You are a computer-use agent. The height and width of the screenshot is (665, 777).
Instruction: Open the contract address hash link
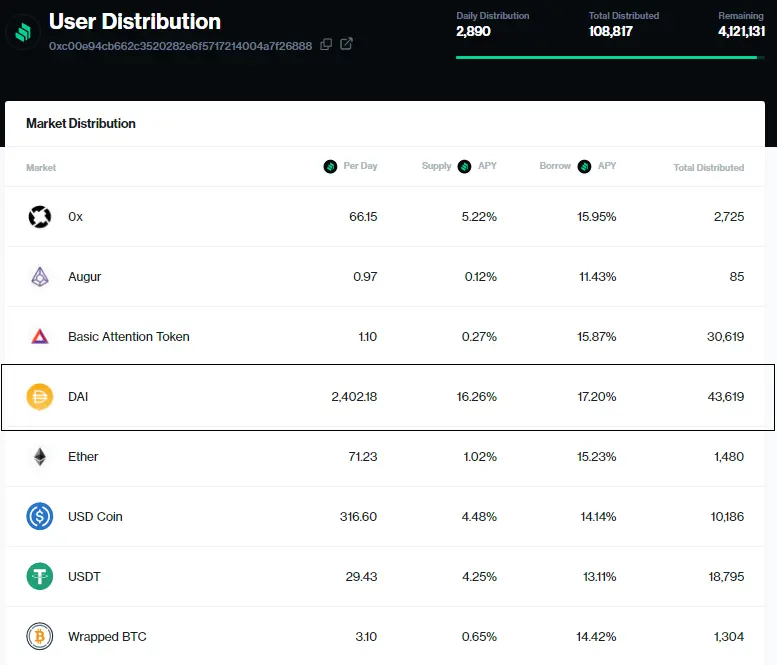click(180, 46)
